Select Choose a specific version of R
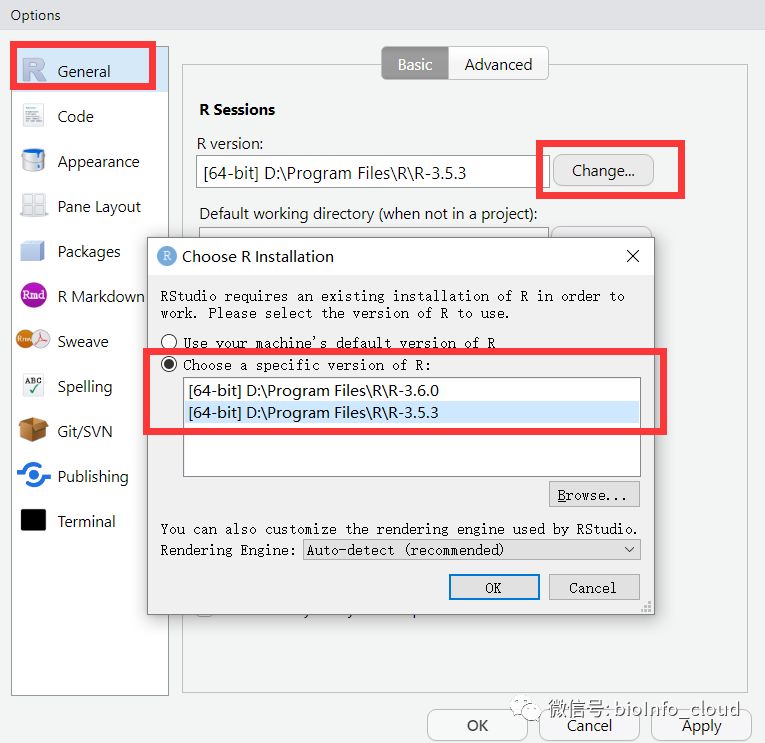765x743 pixels. 169,364
